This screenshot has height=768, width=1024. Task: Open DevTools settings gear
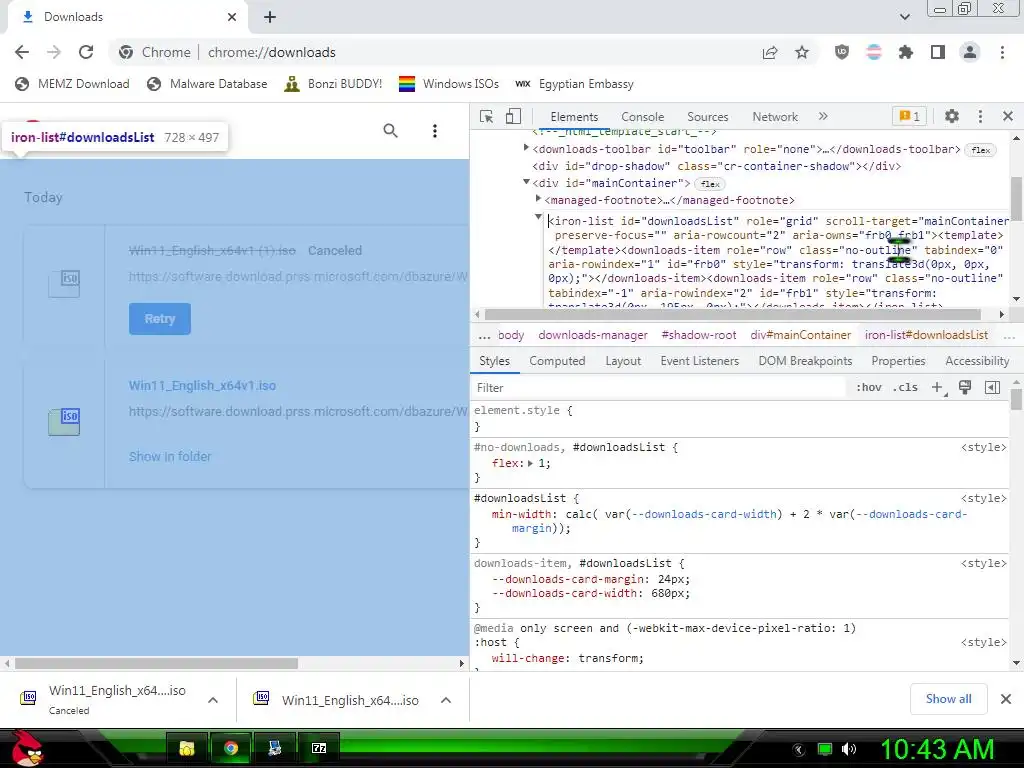tap(952, 116)
